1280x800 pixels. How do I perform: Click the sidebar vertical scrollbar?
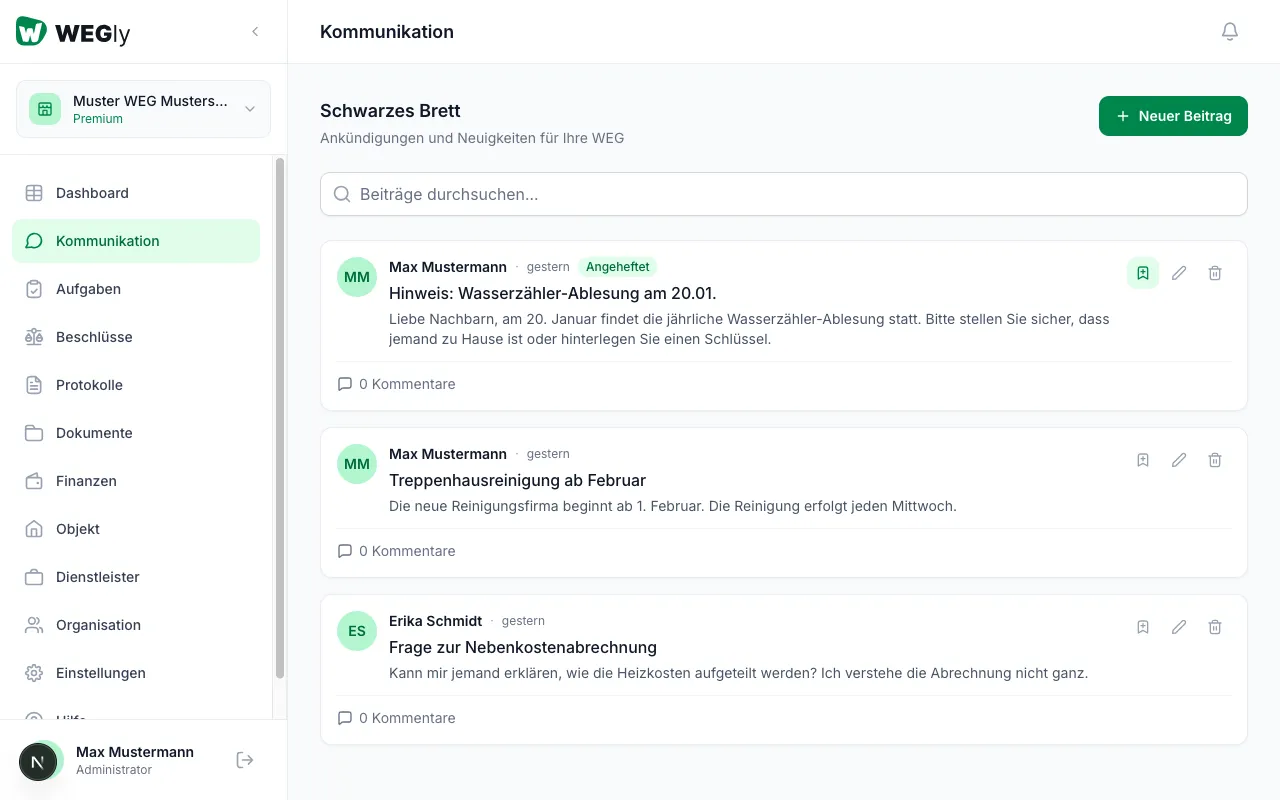click(x=280, y=420)
